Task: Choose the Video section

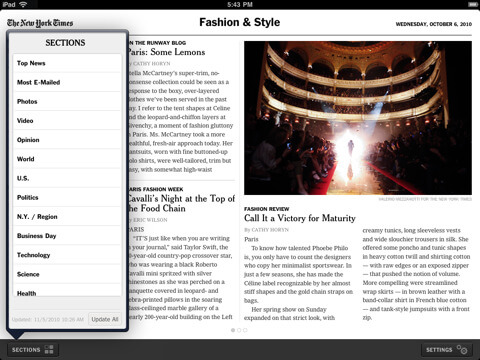Action: pyautogui.click(x=67, y=121)
